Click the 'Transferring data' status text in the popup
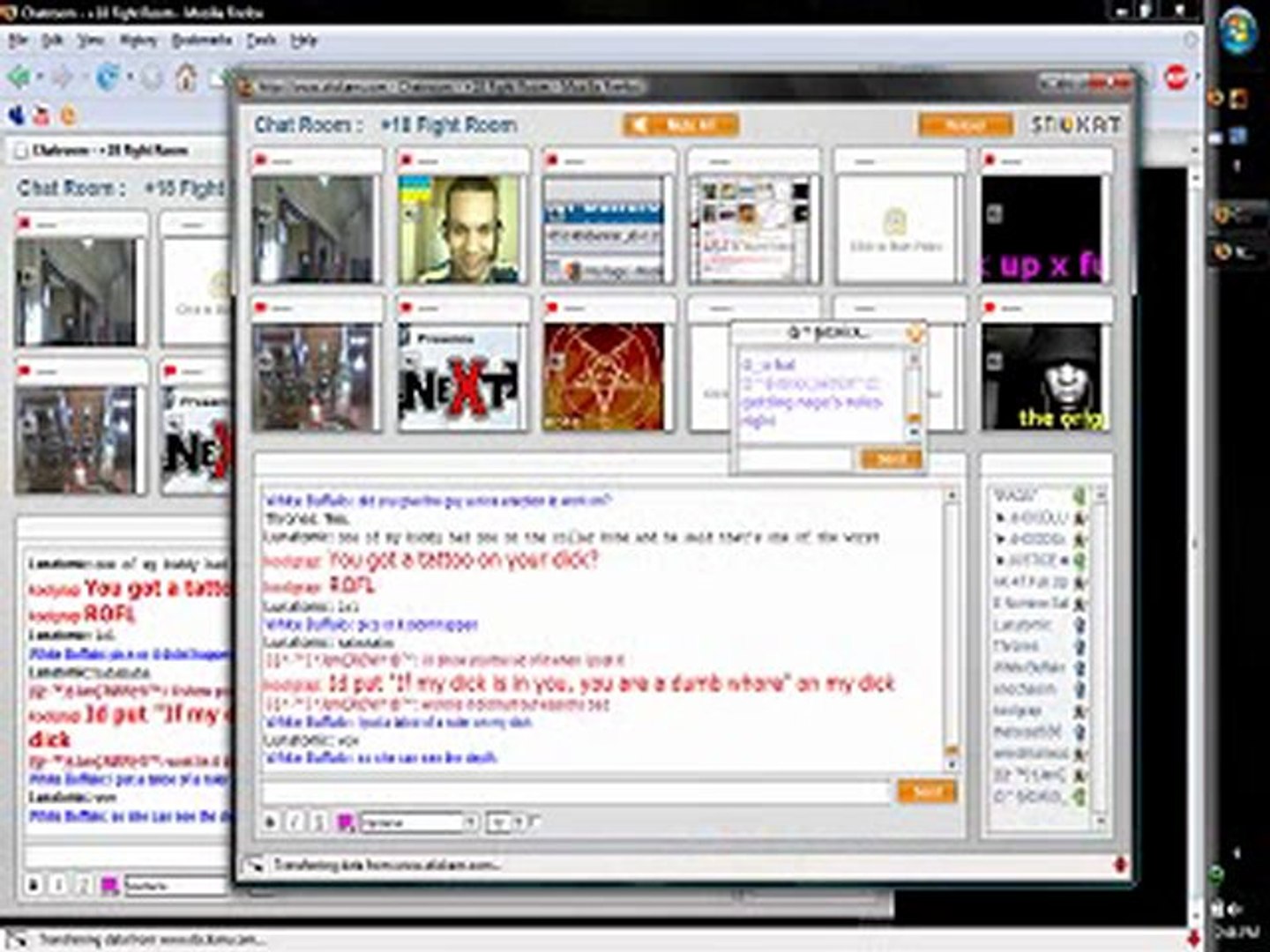This screenshot has width=1270, height=952. click(x=385, y=866)
